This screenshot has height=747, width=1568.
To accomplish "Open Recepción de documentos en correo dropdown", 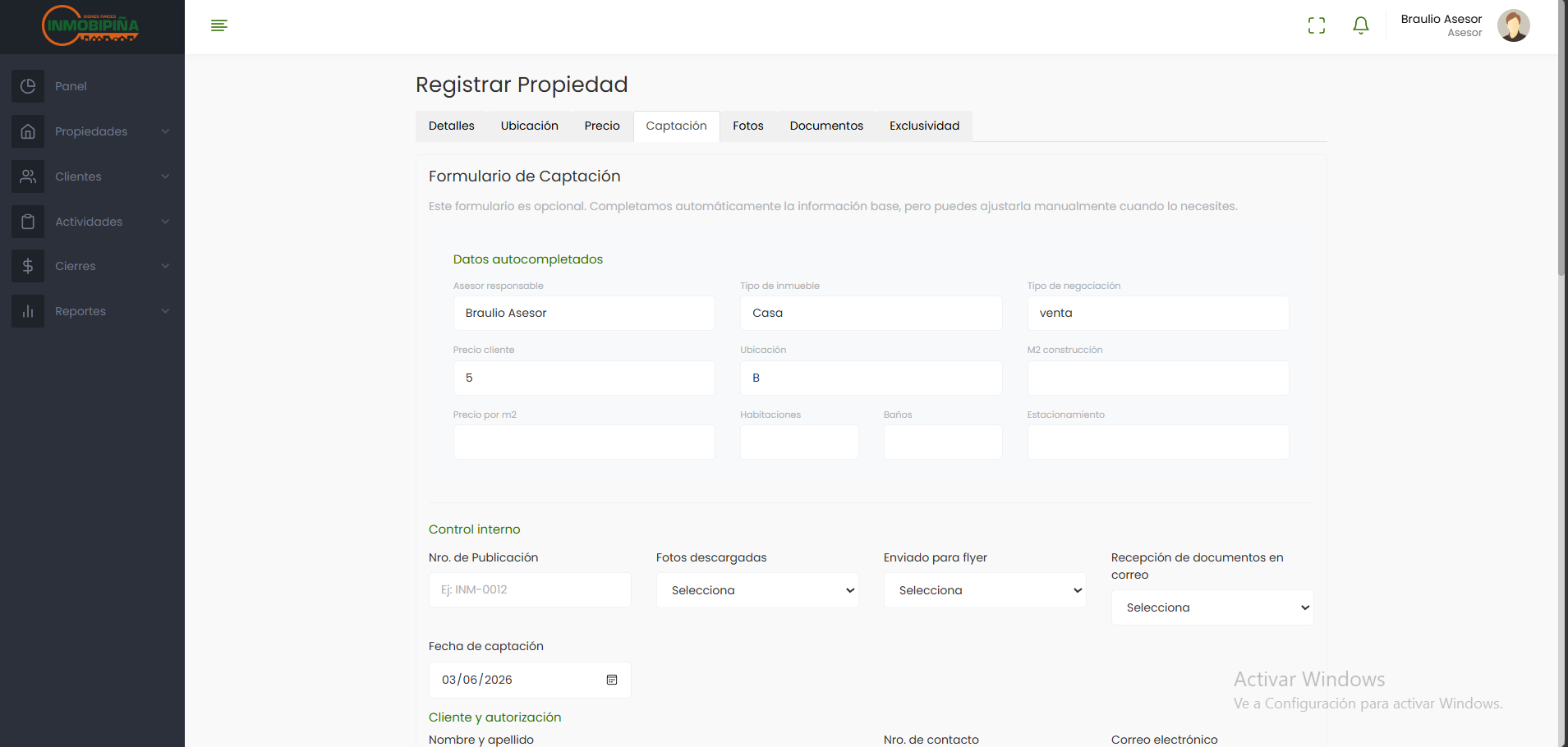I will click(x=1212, y=607).
